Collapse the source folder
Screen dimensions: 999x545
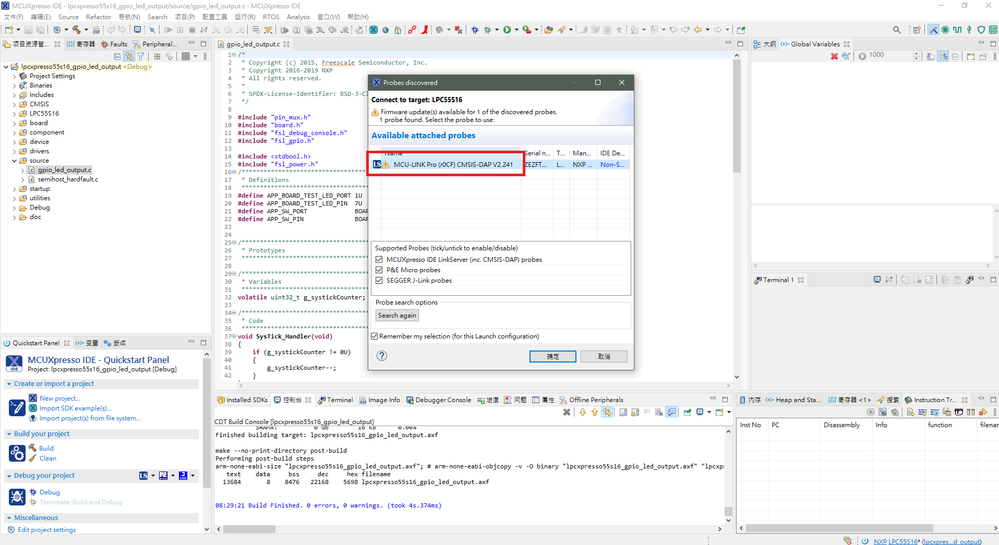pos(15,161)
